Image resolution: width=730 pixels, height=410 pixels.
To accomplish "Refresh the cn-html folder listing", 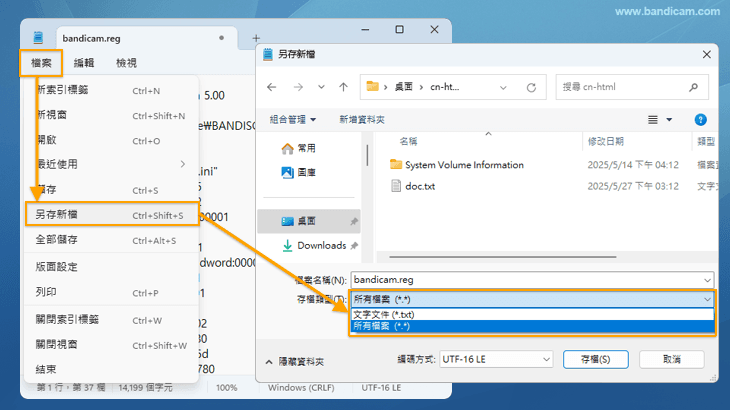I will [531, 87].
